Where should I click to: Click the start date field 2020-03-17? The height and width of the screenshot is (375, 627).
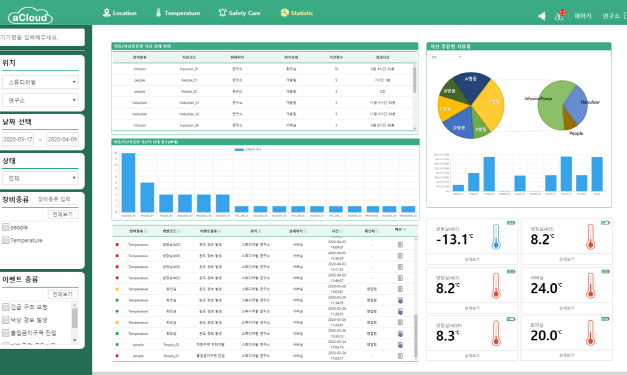click(x=18, y=139)
